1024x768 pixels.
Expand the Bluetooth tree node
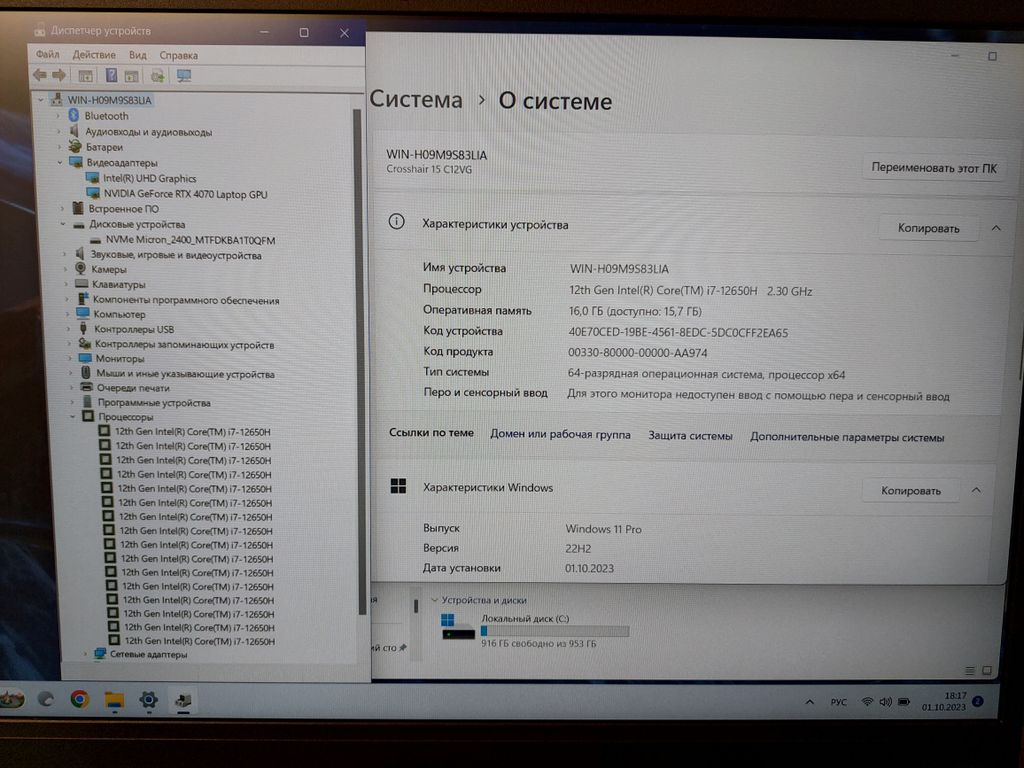tap(59, 116)
